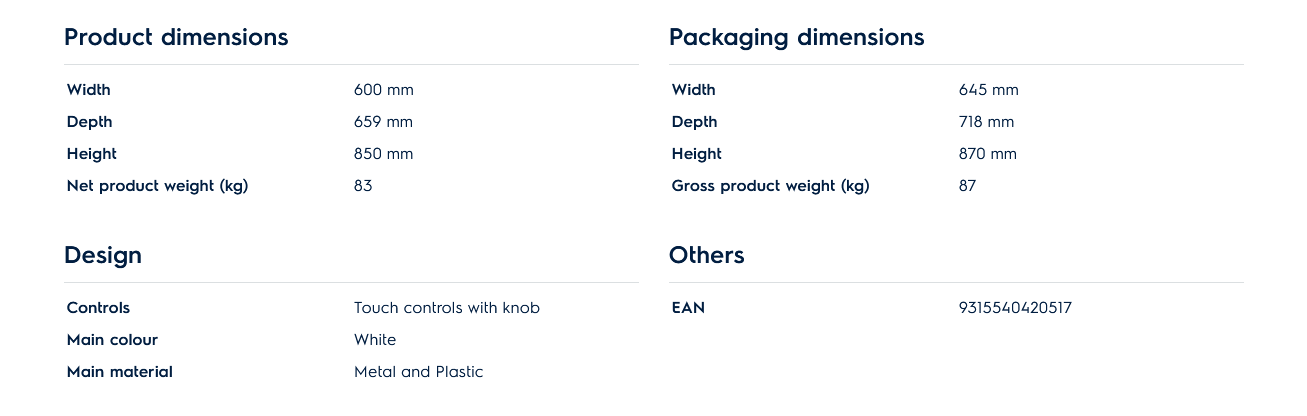Select the Design section heading
The image size is (1307, 416).
point(103,256)
